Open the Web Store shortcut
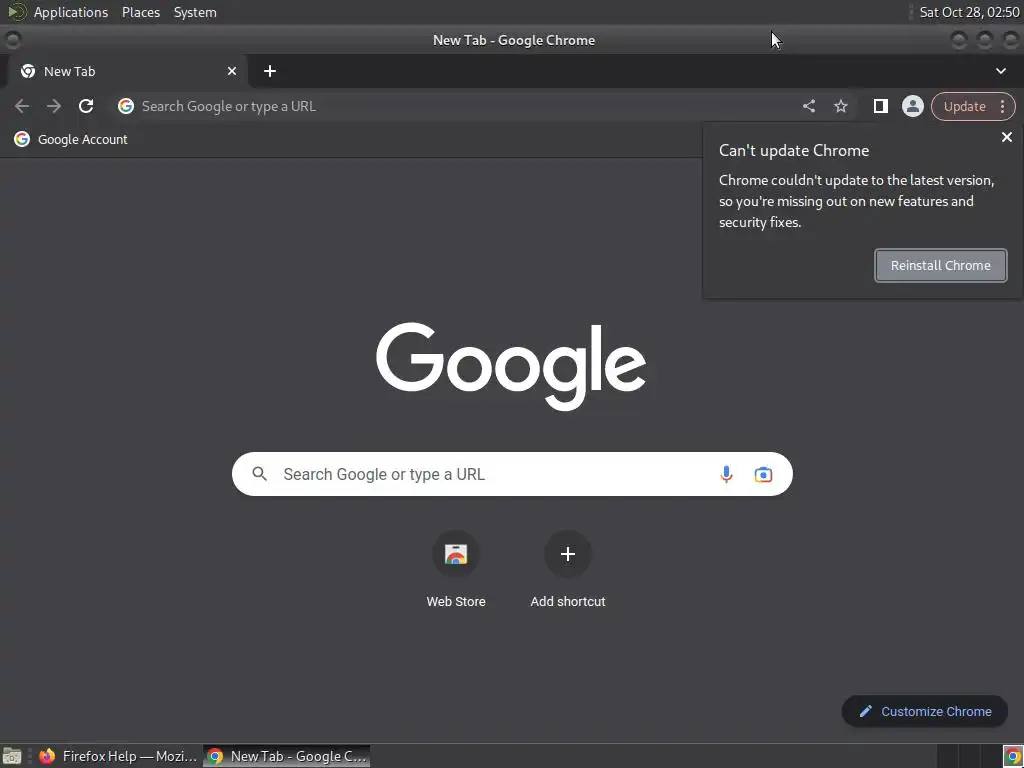This screenshot has width=1024, height=768. [x=456, y=569]
